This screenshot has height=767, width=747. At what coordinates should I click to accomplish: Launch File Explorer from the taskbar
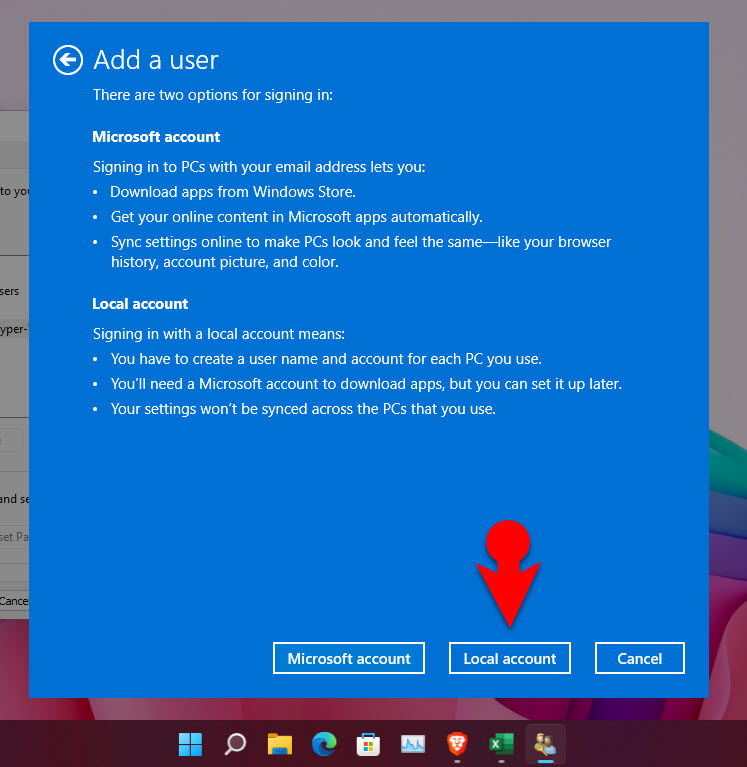coord(280,744)
